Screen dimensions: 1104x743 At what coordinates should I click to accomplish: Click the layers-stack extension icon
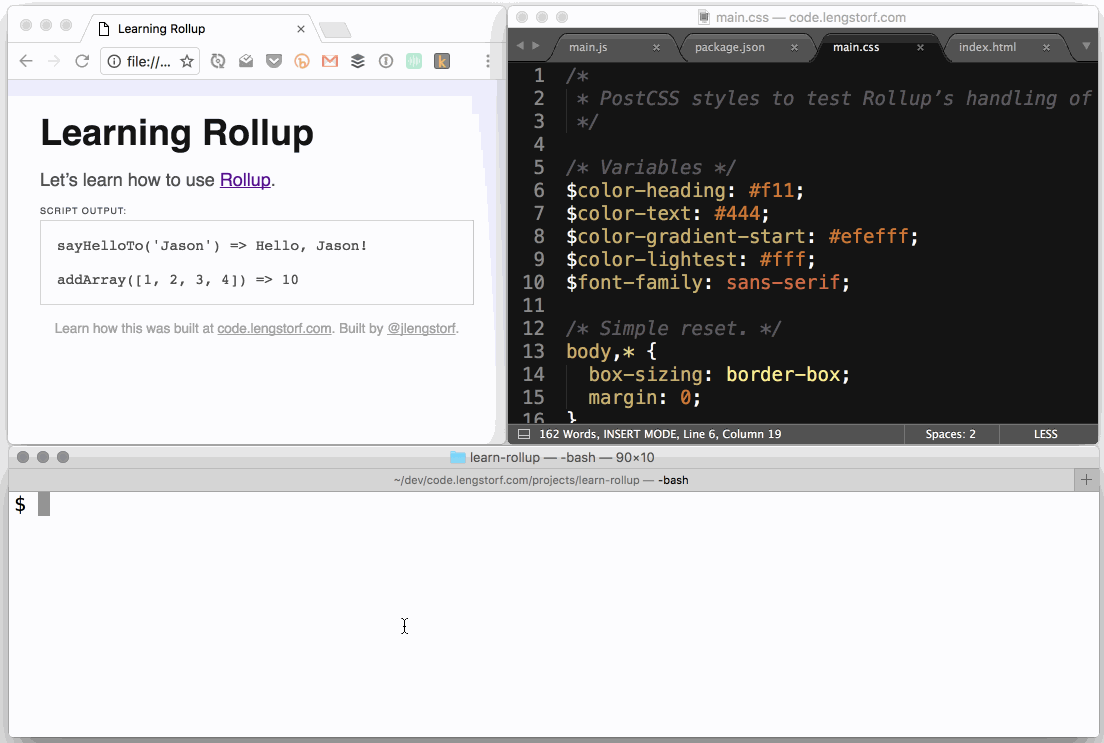point(358,61)
